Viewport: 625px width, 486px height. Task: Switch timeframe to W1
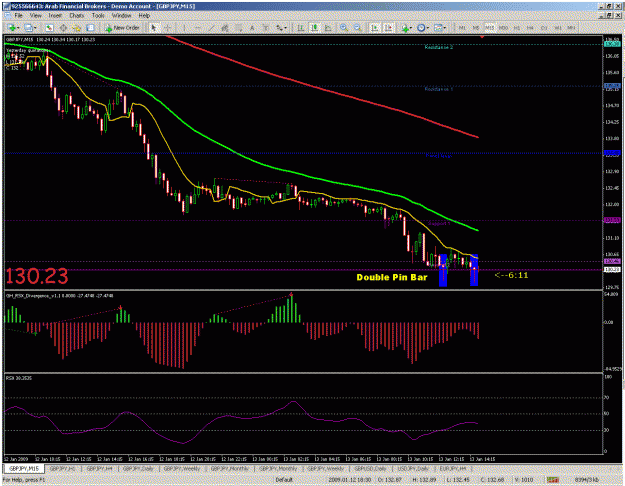click(558, 28)
